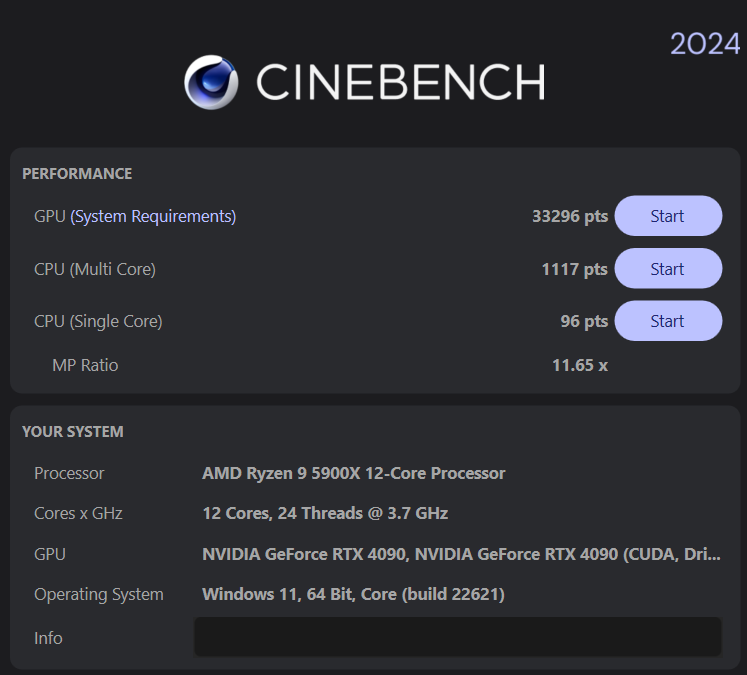Click the CINEBENCH title text
The width and height of the screenshot is (747, 675).
click(400, 82)
